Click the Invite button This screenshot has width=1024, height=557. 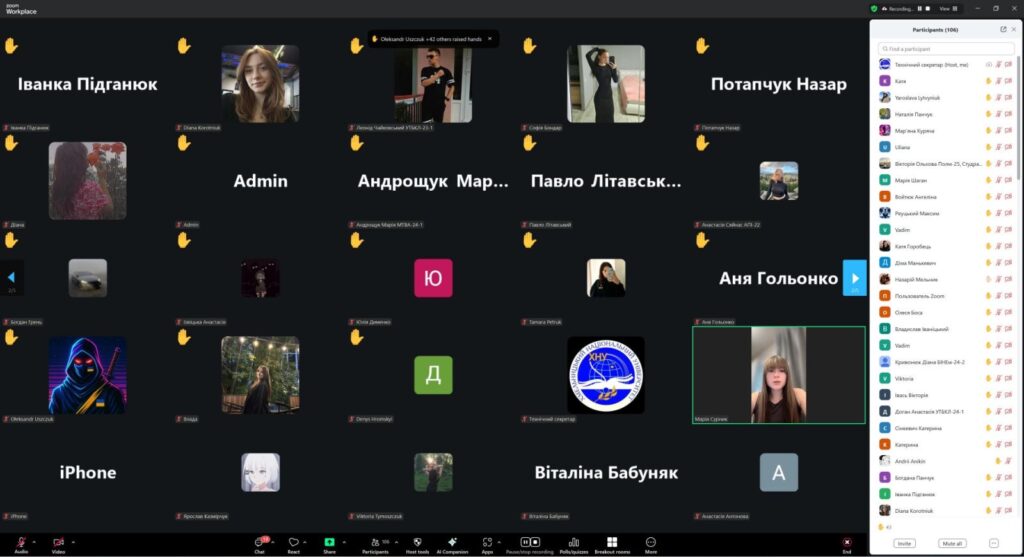tap(904, 543)
